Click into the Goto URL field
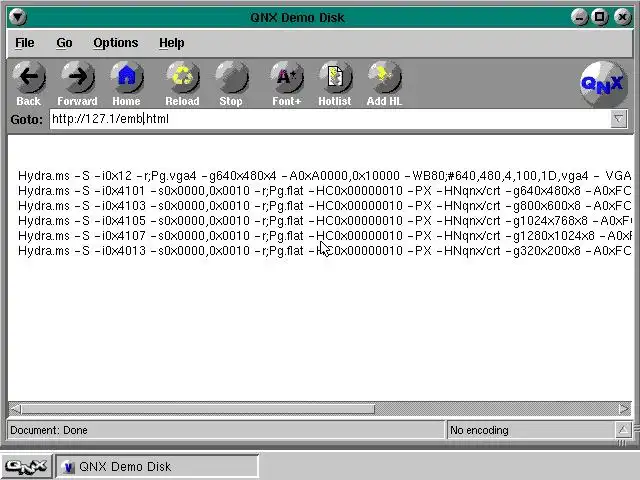 click(x=330, y=119)
